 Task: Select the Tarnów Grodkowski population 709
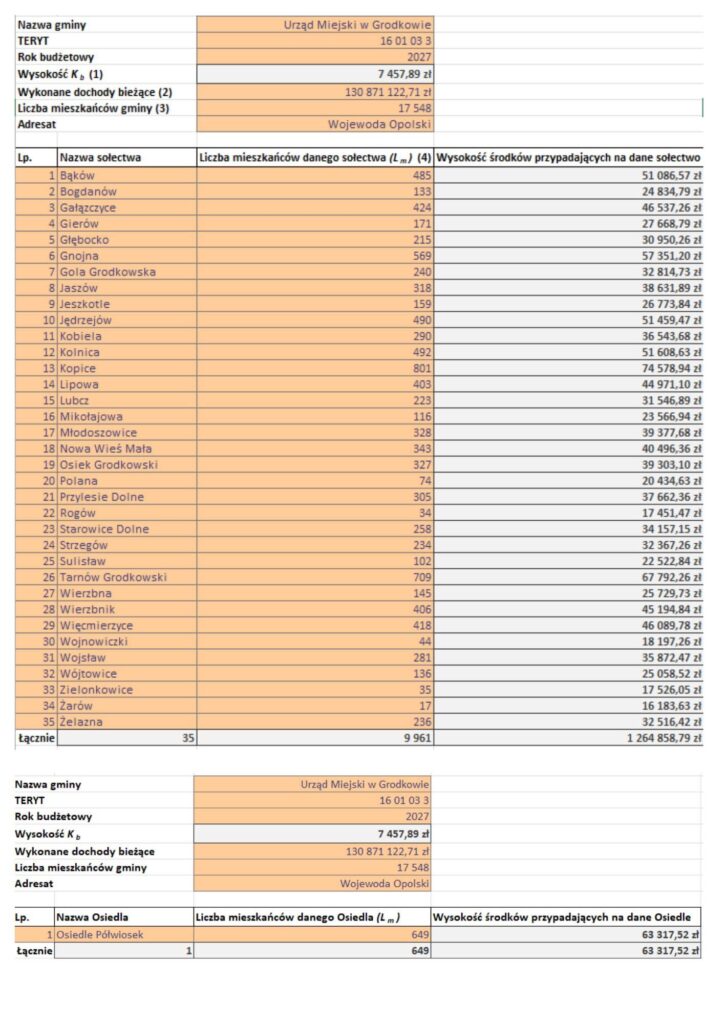pyautogui.click(x=315, y=577)
